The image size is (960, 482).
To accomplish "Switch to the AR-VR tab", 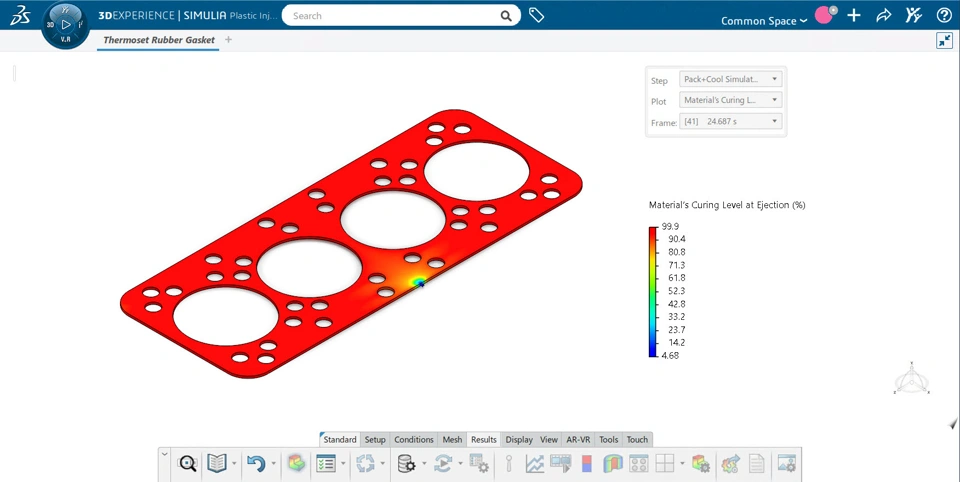I will 579,440.
